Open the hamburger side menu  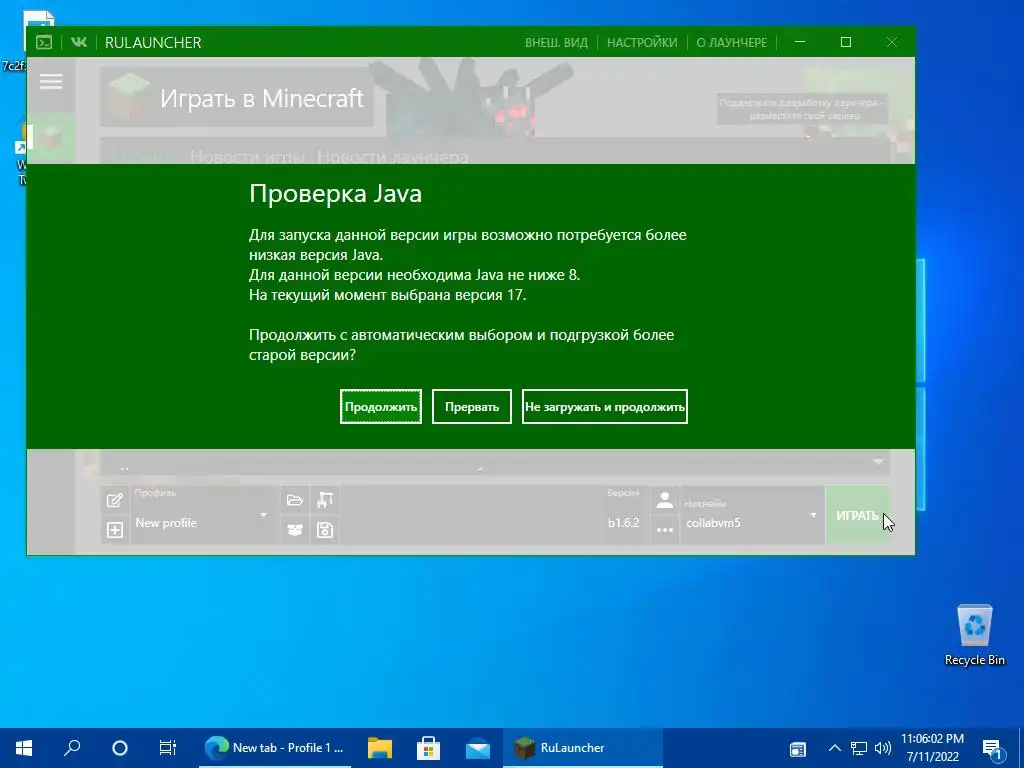click(x=51, y=82)
